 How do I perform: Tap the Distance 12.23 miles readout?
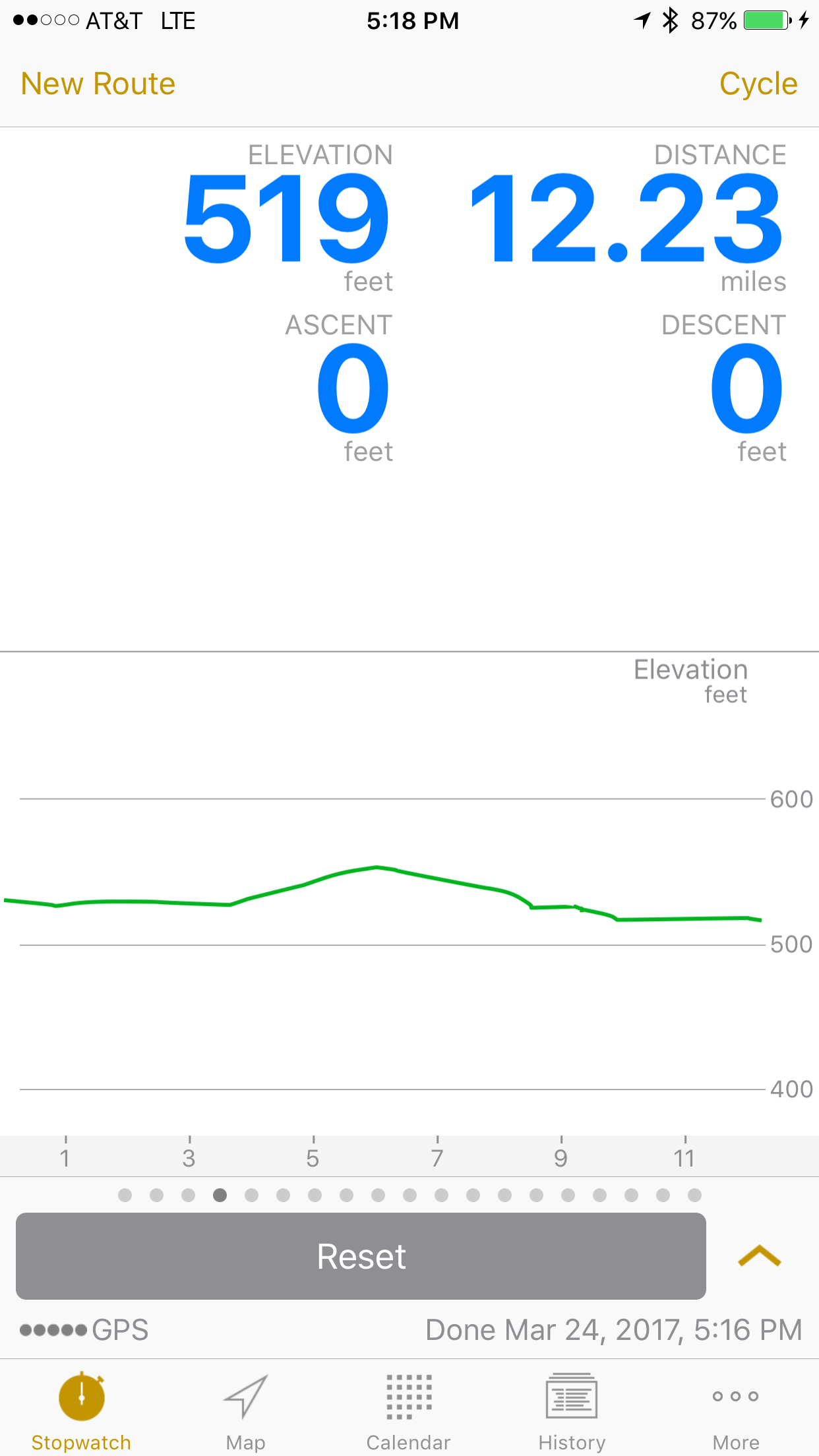coord(626,218)
